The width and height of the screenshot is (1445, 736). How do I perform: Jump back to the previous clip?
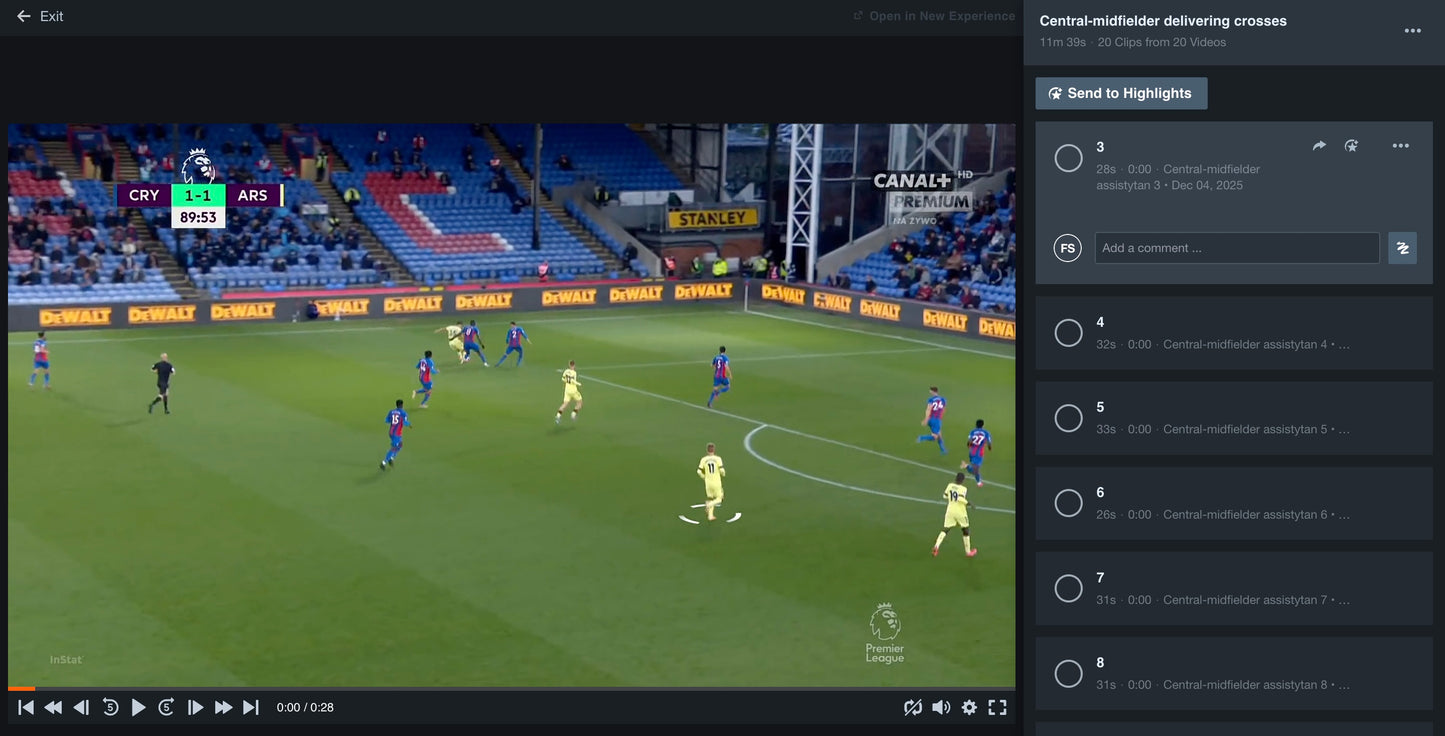pyautogui.click(x=26, y=707)
